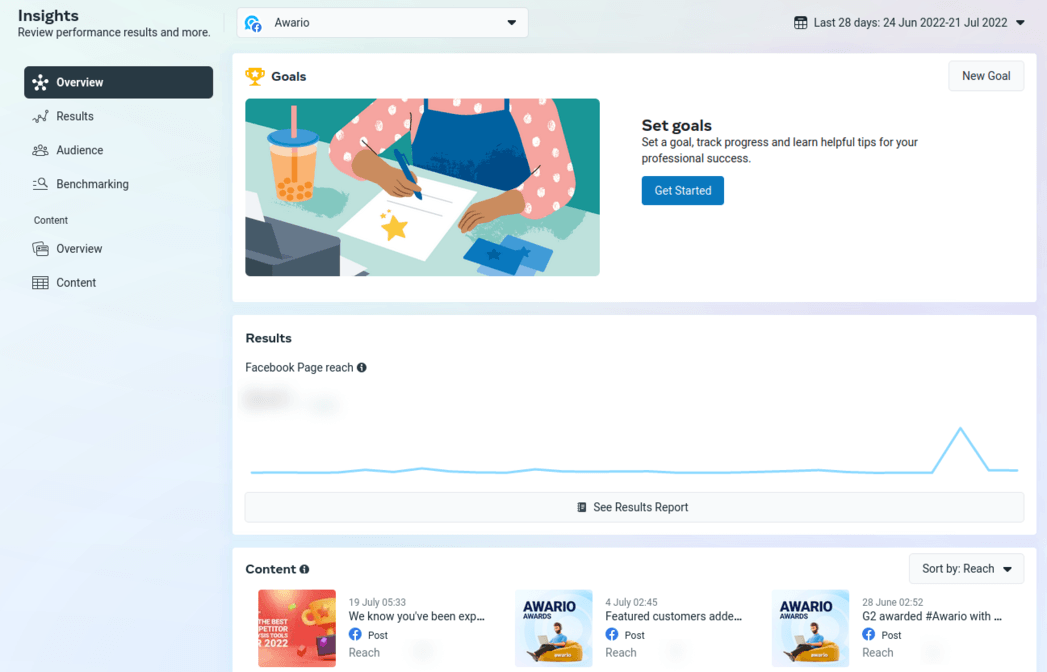
Task: Open the Sort by Reach dropdown
Action: coord(966,568)
